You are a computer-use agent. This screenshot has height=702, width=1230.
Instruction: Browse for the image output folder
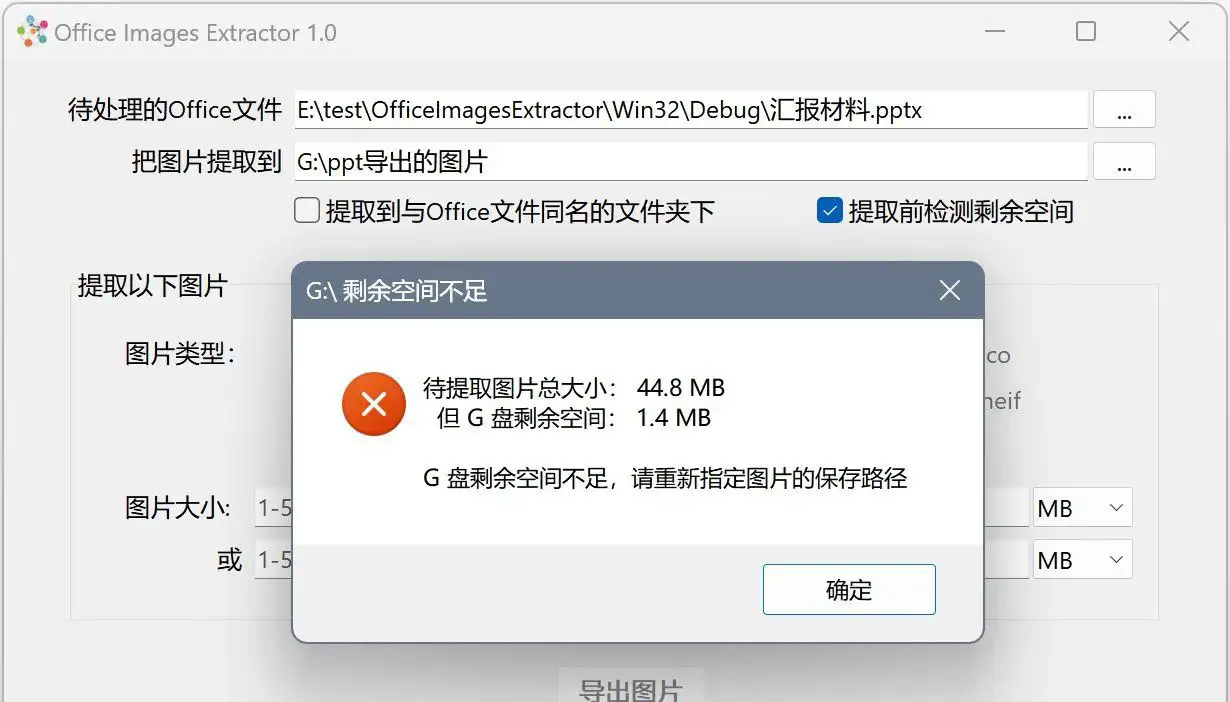coord(1124,161)
